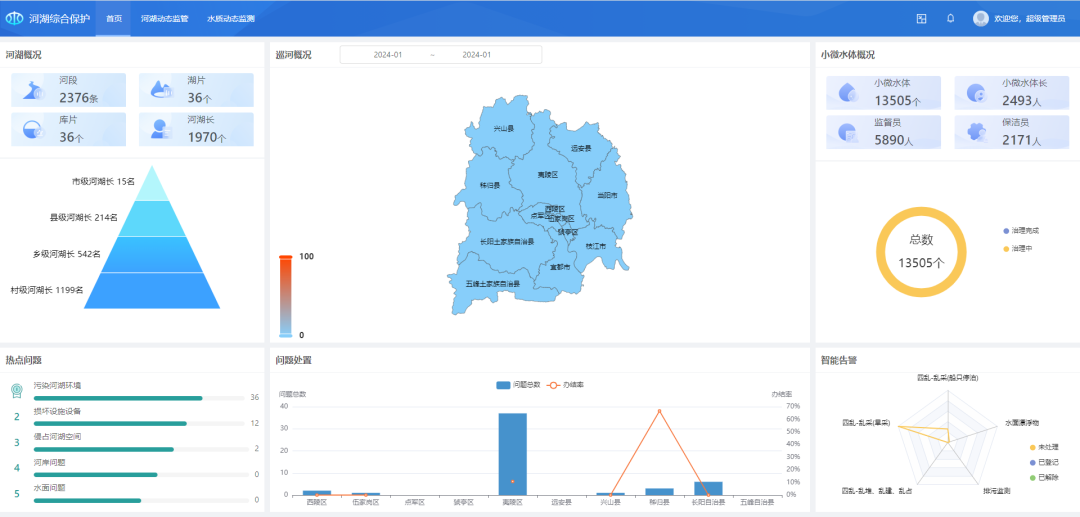This screenshot has height=517, width=1080.
Task: Click the 河湖综合保护 logo icon
Action: click(15, 18)
